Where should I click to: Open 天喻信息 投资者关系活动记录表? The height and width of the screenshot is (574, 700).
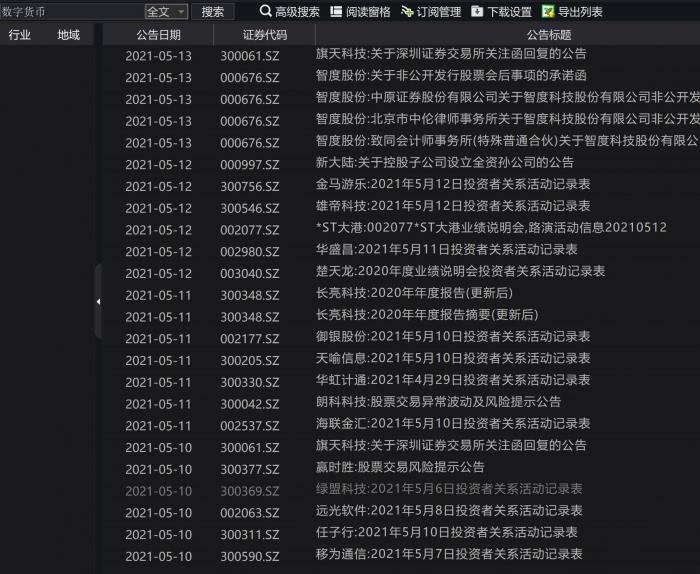tap(453, 358)
